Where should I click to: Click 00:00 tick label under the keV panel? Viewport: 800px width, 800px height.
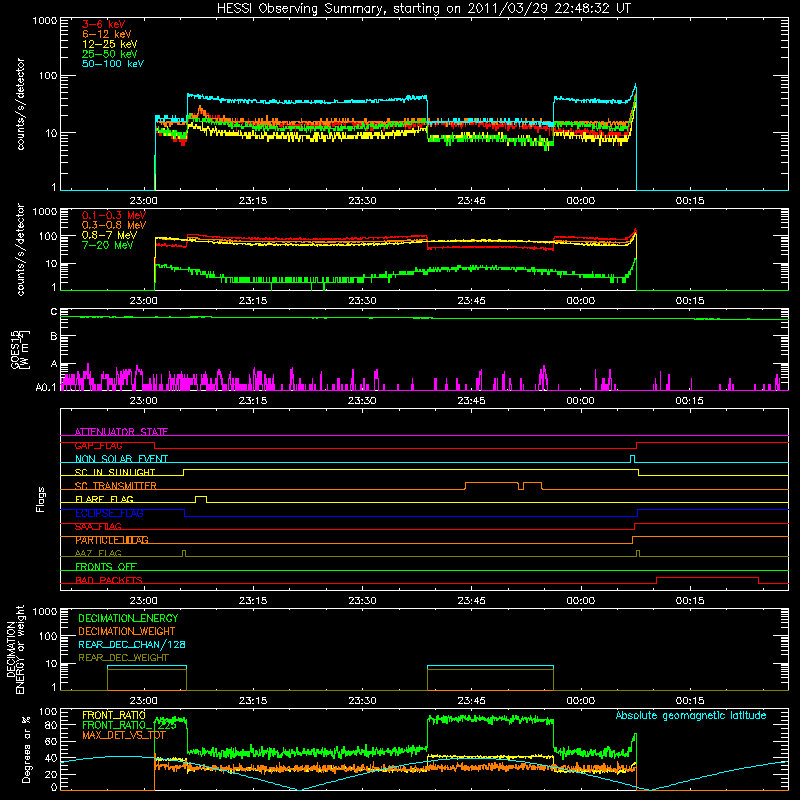click(581, 201)
